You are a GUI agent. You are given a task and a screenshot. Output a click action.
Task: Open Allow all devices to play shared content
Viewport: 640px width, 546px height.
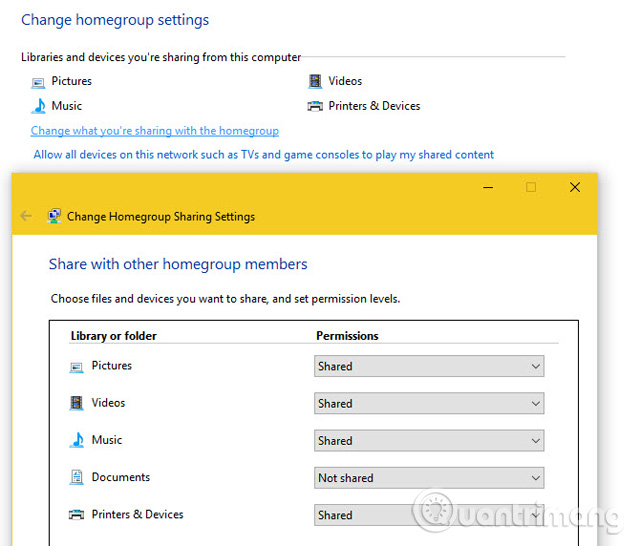click(x=264, y=155)
